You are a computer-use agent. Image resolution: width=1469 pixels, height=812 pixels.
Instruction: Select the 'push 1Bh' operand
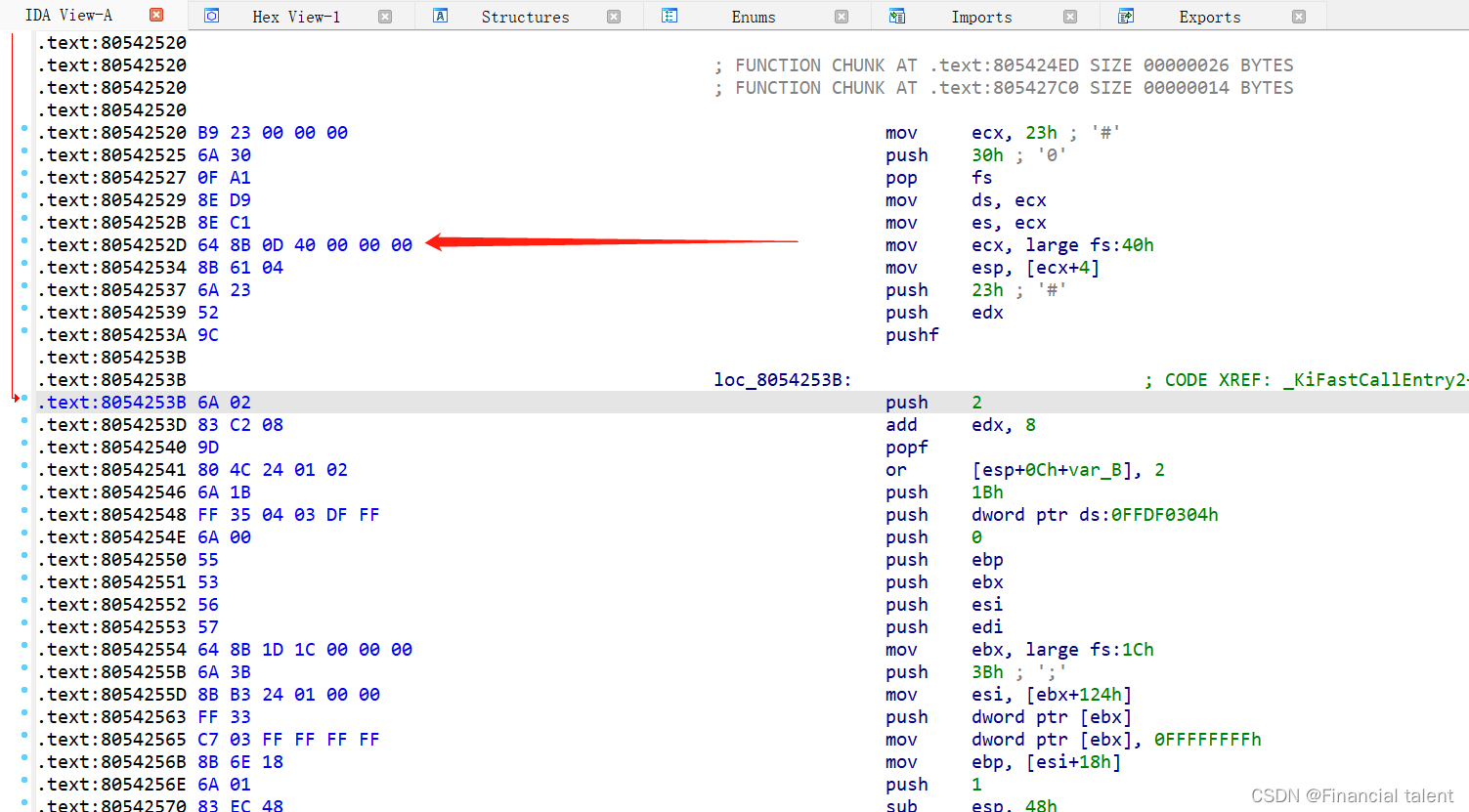[987, 492]
